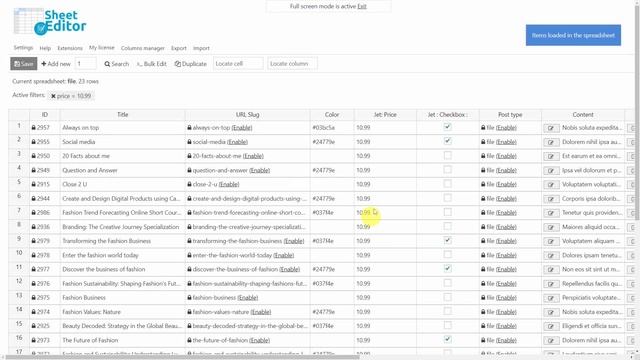Check Jet Checkbox for 20 Facts about me
The image size is (640, 360).
tap(447, 156)
